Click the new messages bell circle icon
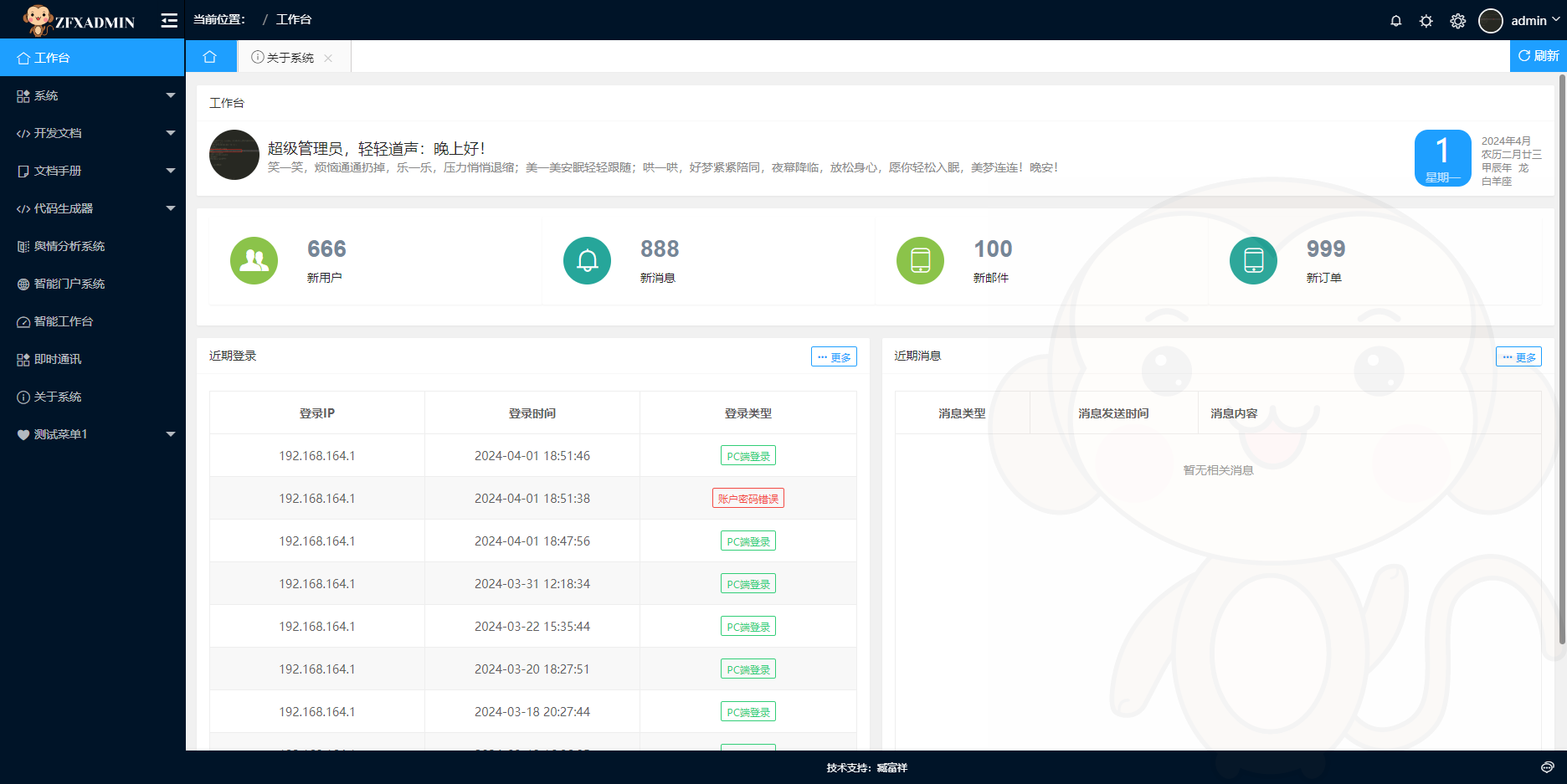 tap(587, 261)
